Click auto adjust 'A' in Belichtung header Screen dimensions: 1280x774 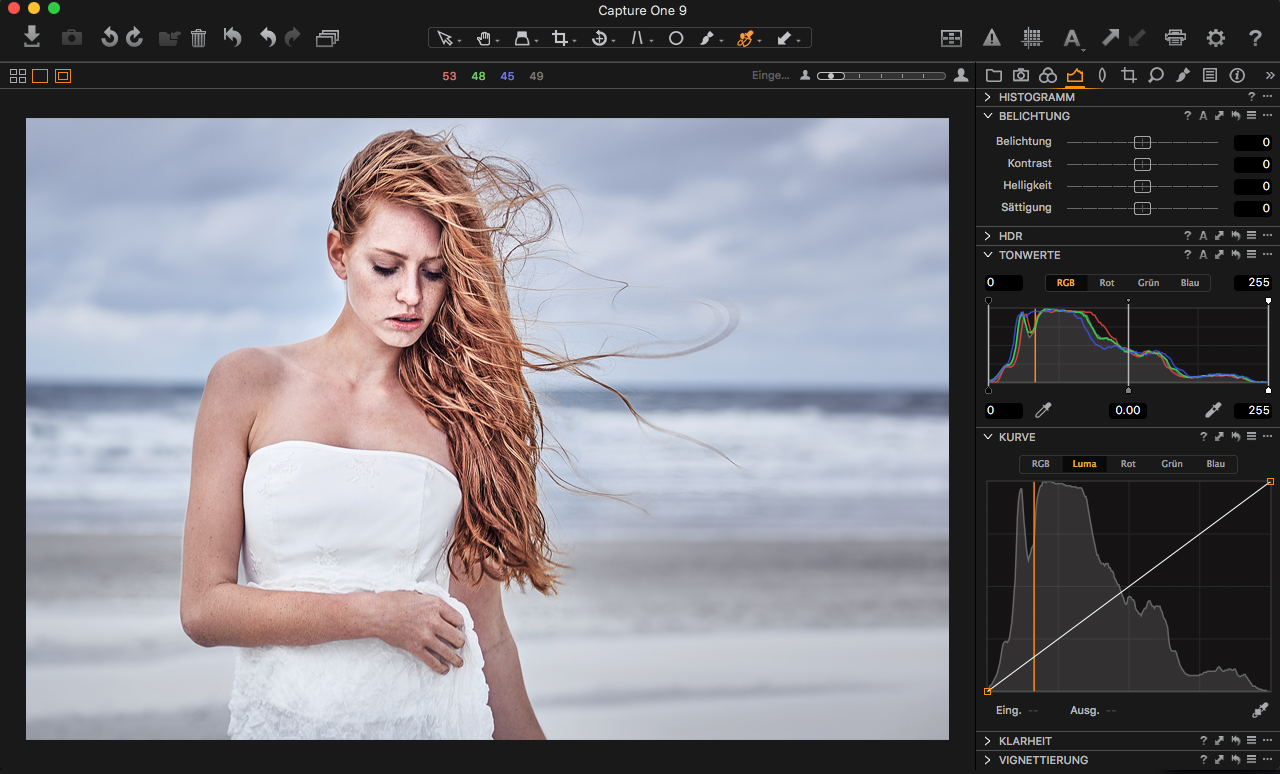(1203, 116)
